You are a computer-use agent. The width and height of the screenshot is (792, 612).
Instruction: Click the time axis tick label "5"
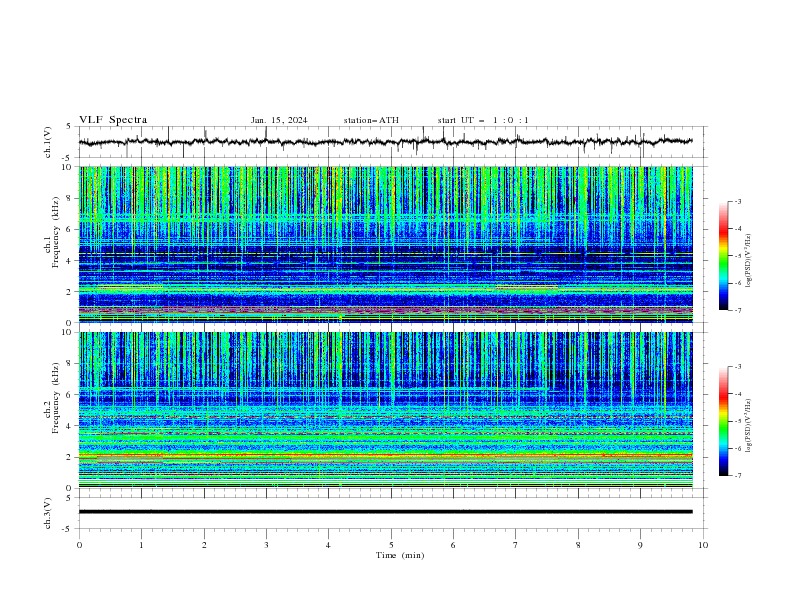coord(391,545)
